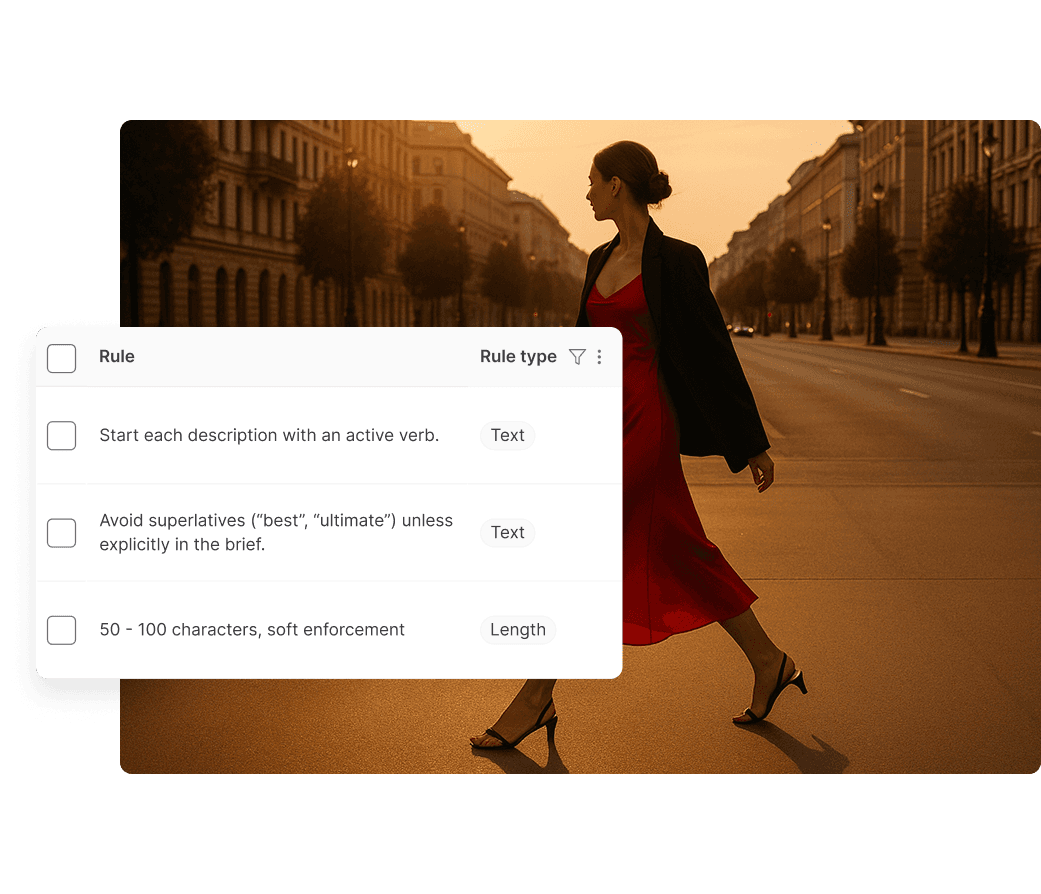Click the Text tag on the active verb row
The height and width of the screenshot is (894, 1041).
coord(507,435)
